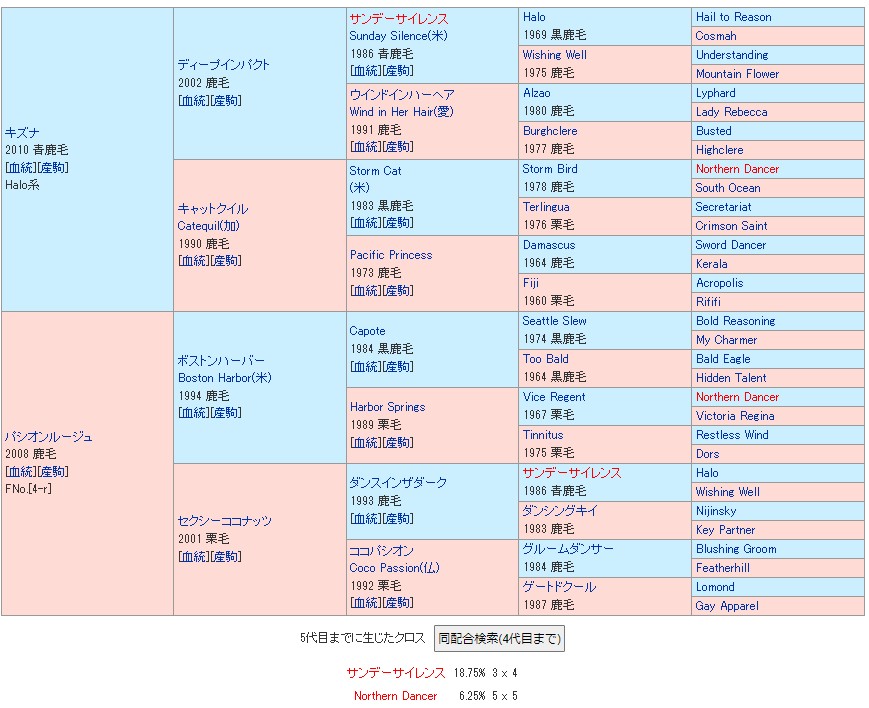Open the ディープインパクト sire link

point(224,64)
